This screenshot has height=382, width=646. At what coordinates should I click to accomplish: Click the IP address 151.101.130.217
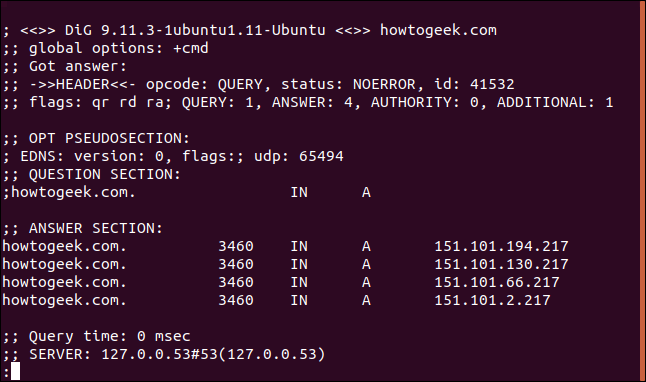[x=501, y=264]
